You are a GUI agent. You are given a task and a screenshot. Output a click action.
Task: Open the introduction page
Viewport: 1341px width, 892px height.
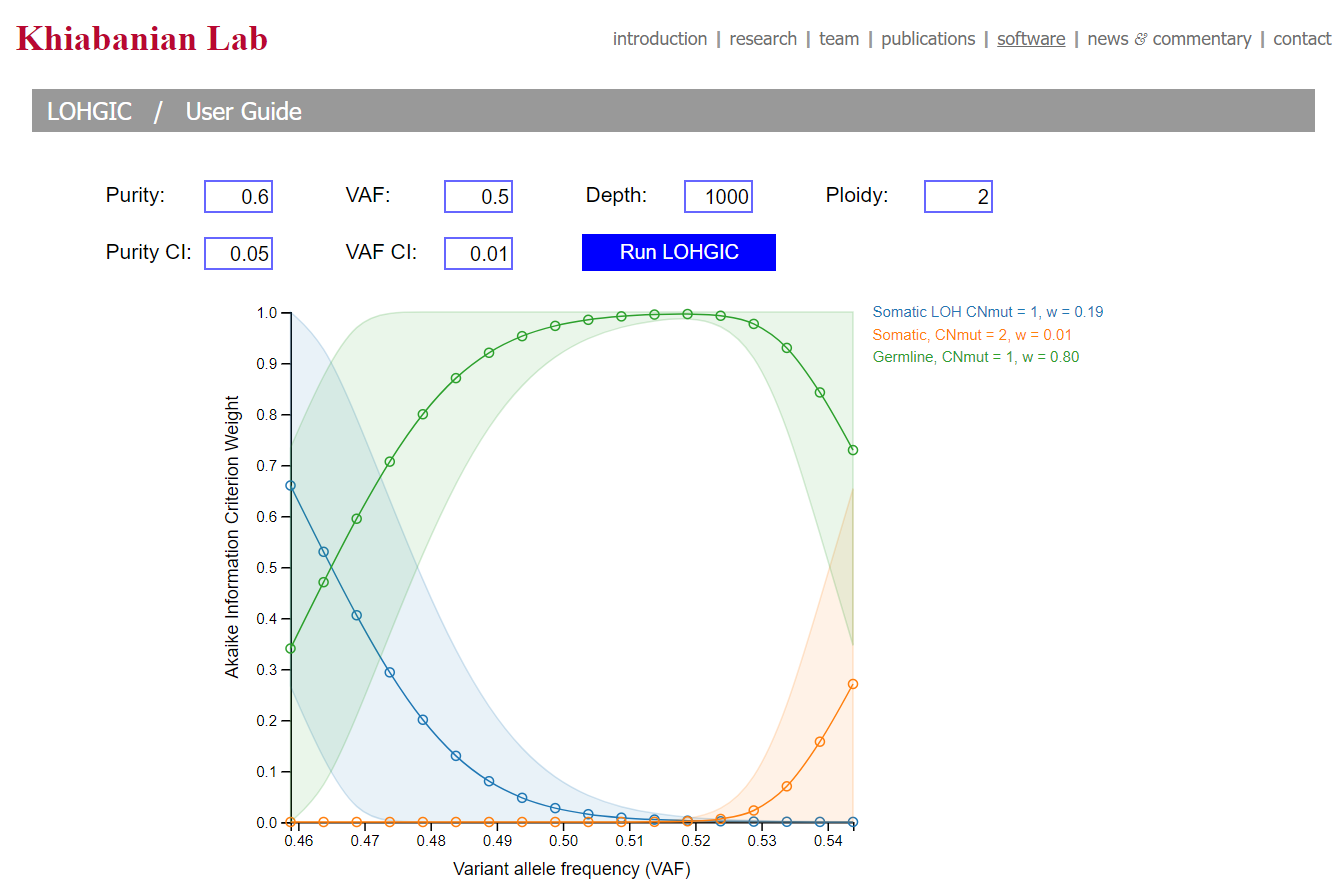[x=660, y=39]
